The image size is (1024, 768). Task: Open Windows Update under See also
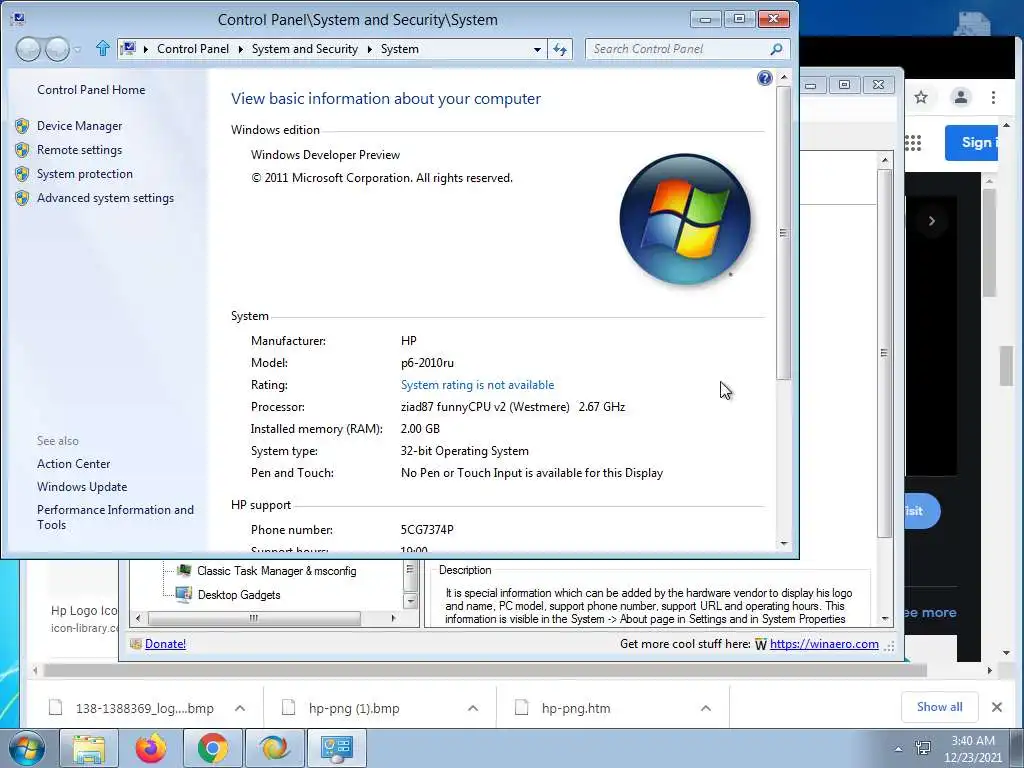(x=82, y=487)
